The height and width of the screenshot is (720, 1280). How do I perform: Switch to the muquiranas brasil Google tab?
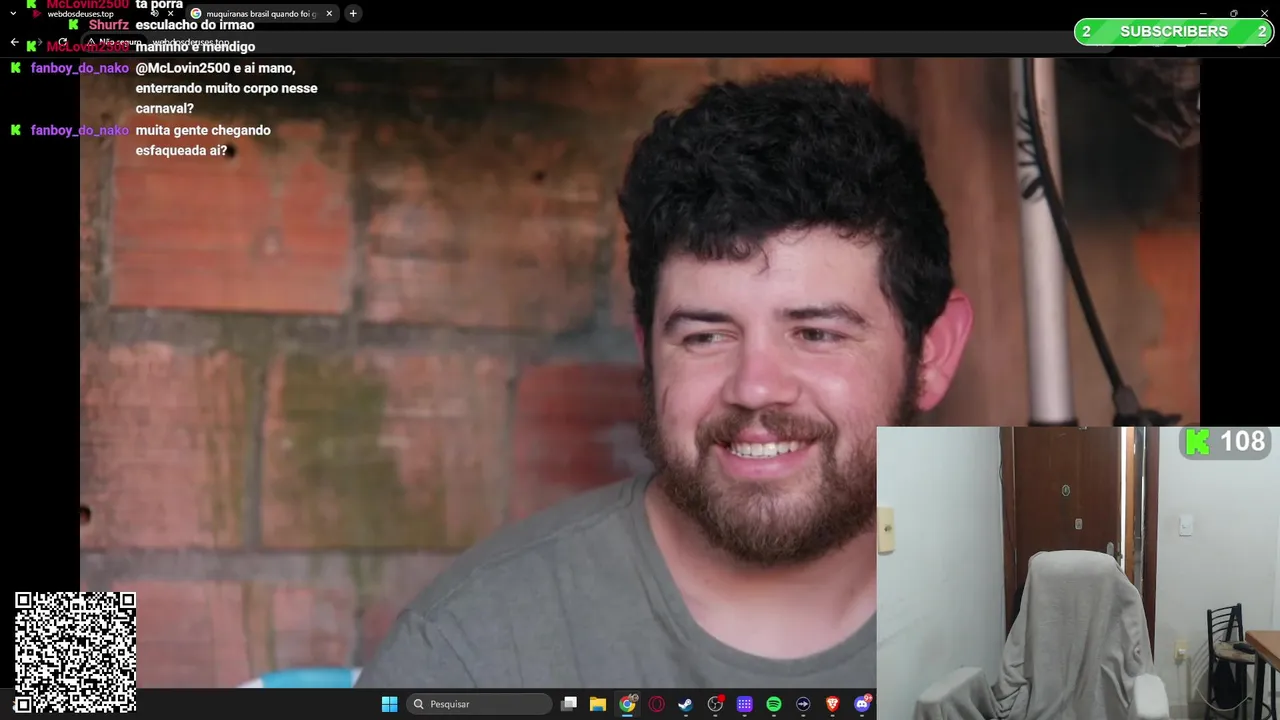click(262, 14)
